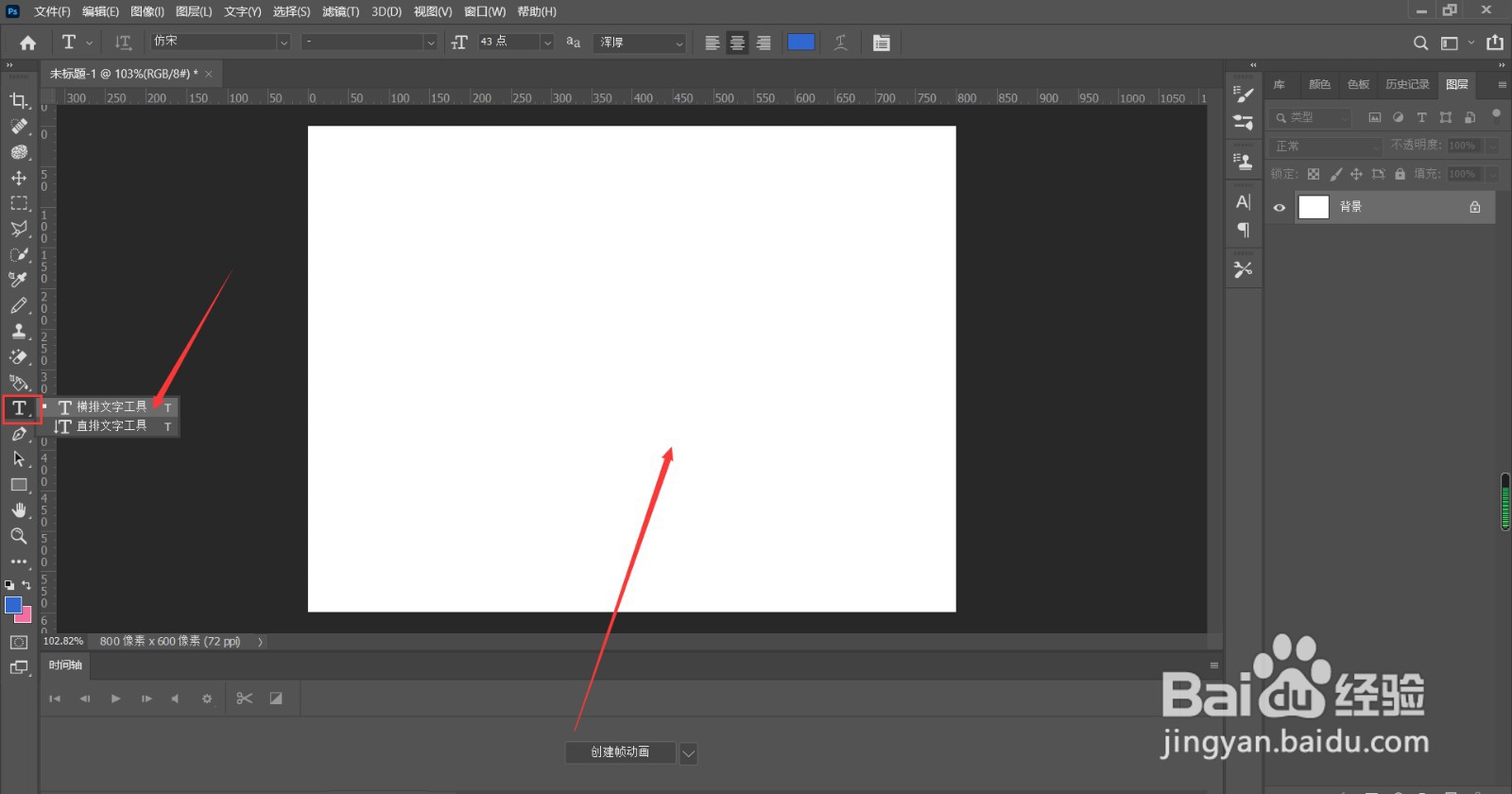Toggle text orientation button

123,43
